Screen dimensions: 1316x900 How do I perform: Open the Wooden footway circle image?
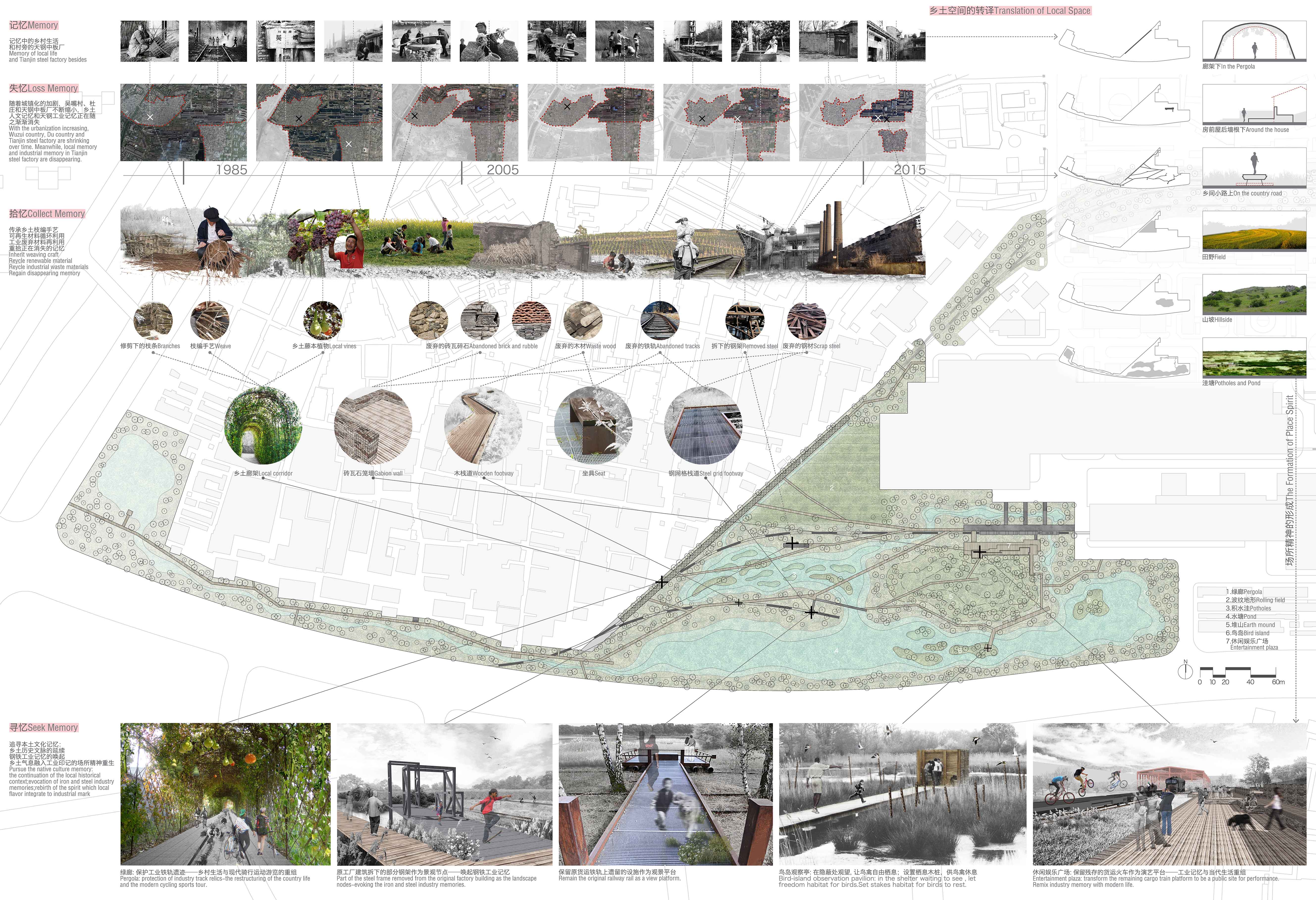(x=483, y=426)
